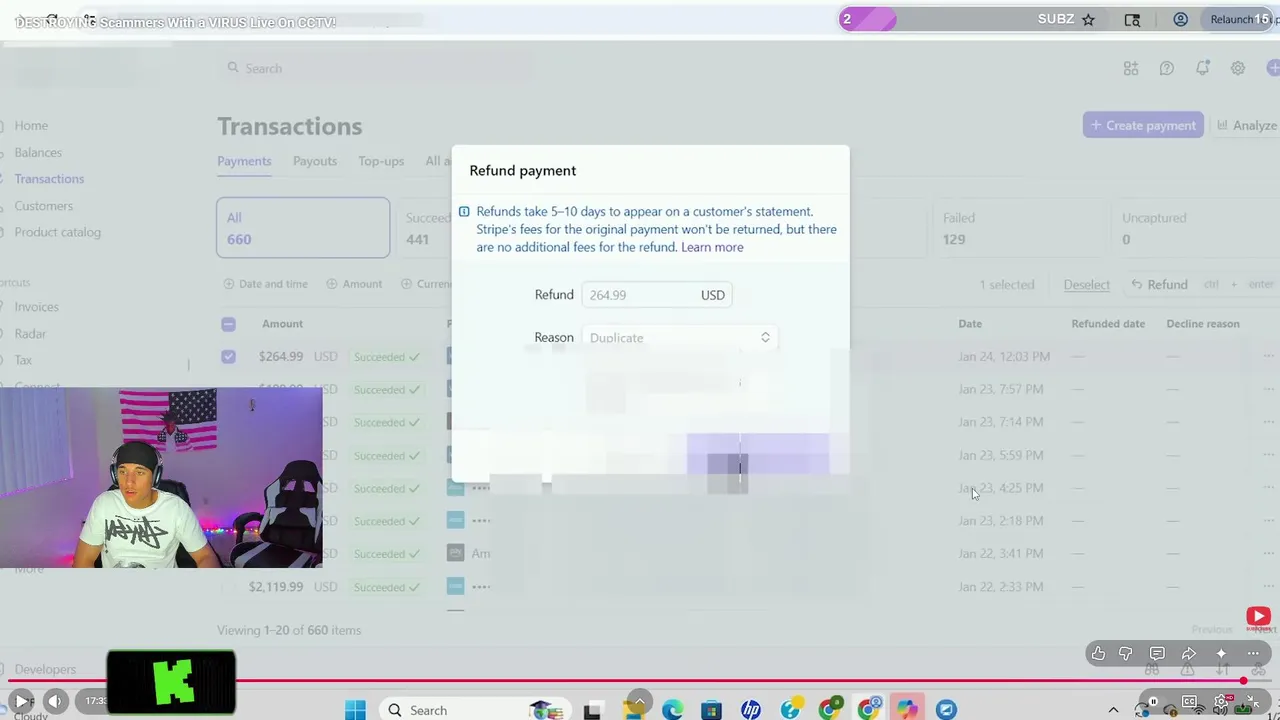Click the Jan 24, 12:03 PM date cell
Viewport: 1280px width, 720px height.
(x=1004, y=357)
